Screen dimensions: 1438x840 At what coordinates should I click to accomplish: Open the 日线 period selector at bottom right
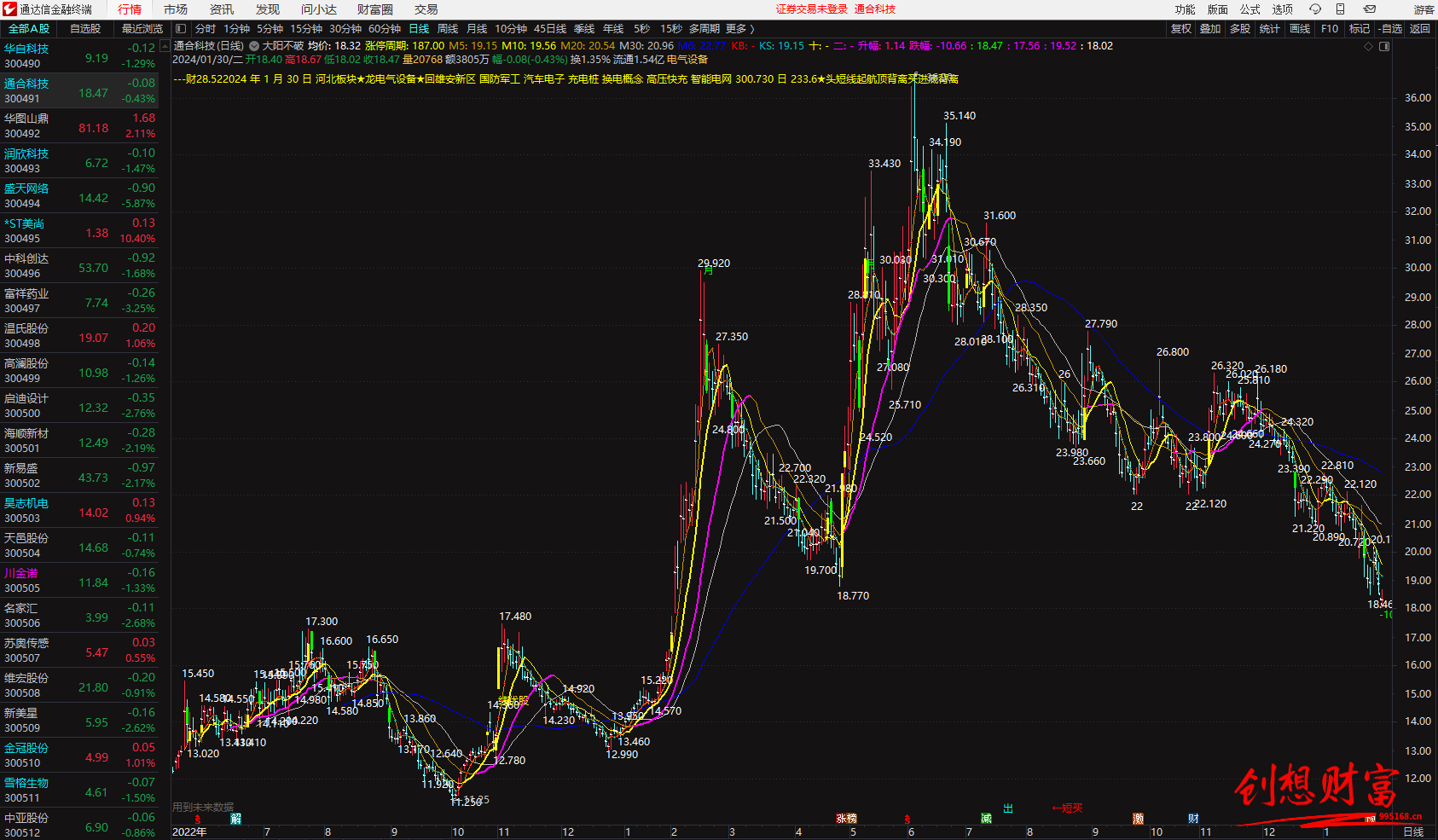pyautogui.click(x=1413, y=831)
